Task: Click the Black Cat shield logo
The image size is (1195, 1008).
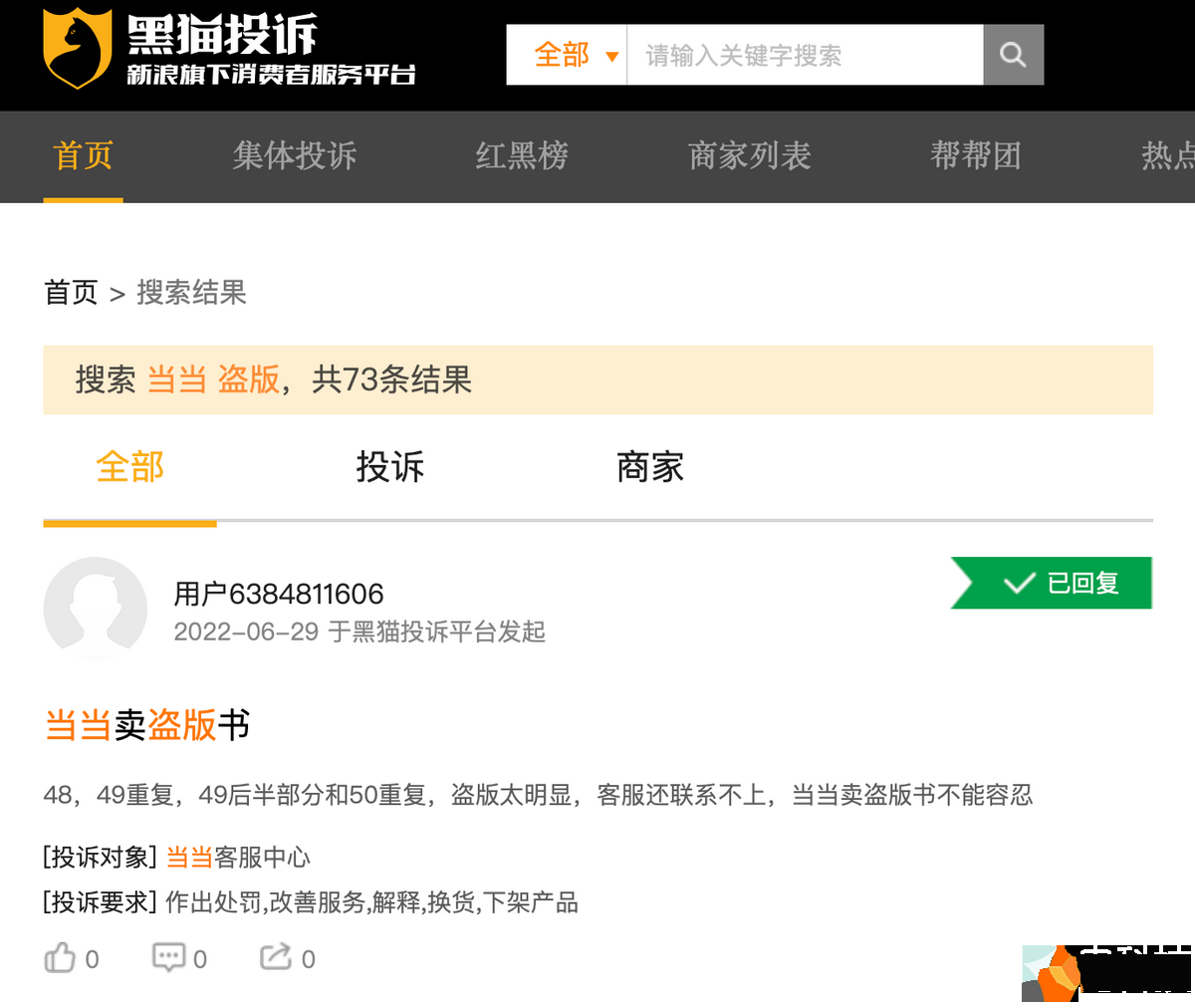Action: 77,49
